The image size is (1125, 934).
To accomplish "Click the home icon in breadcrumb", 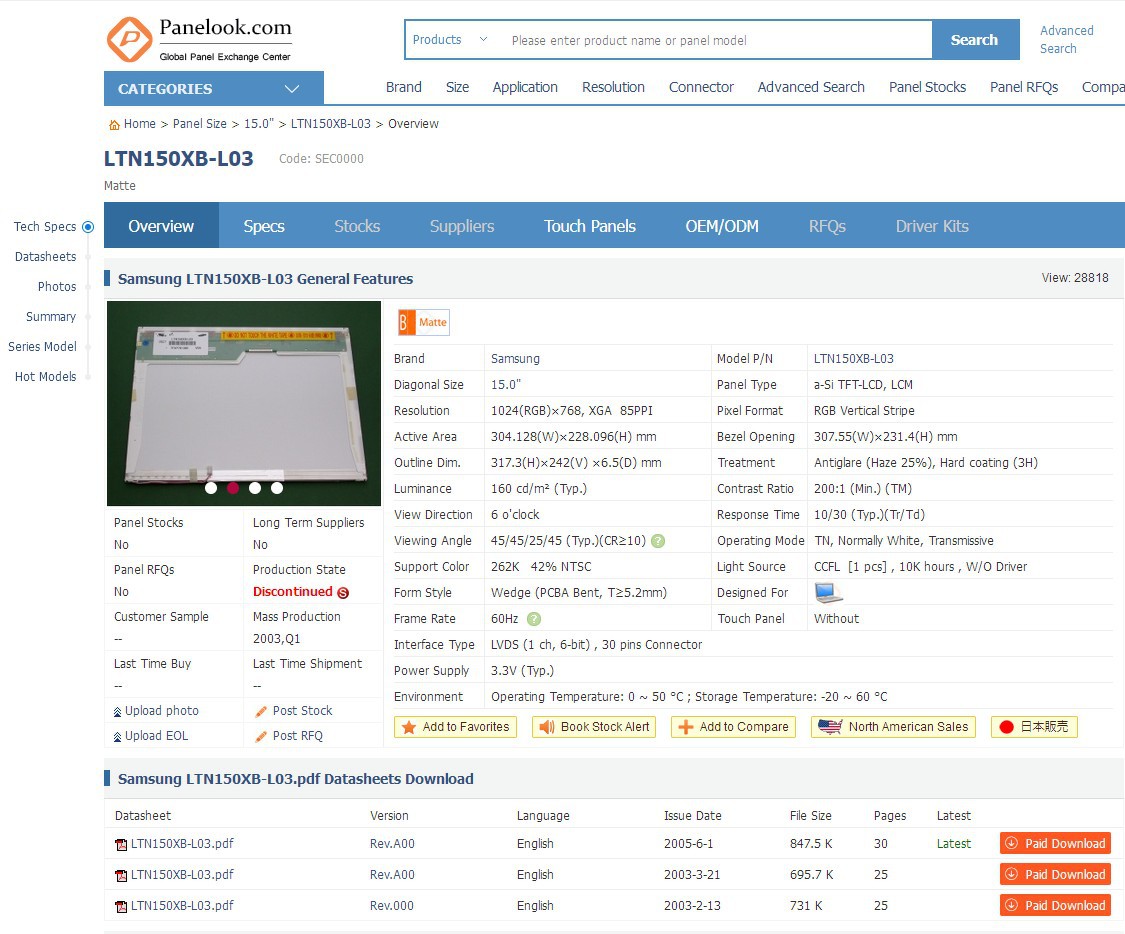I will [114, 125].
